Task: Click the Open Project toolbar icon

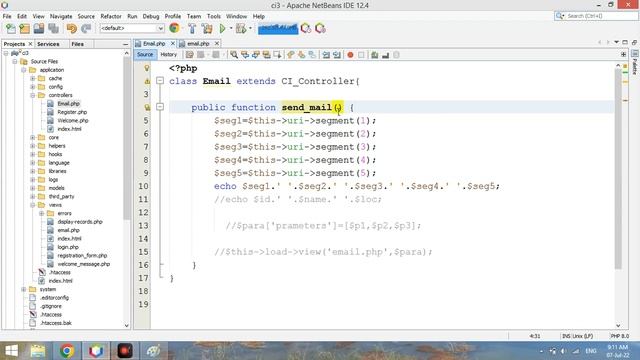Action: pos(39,29)
